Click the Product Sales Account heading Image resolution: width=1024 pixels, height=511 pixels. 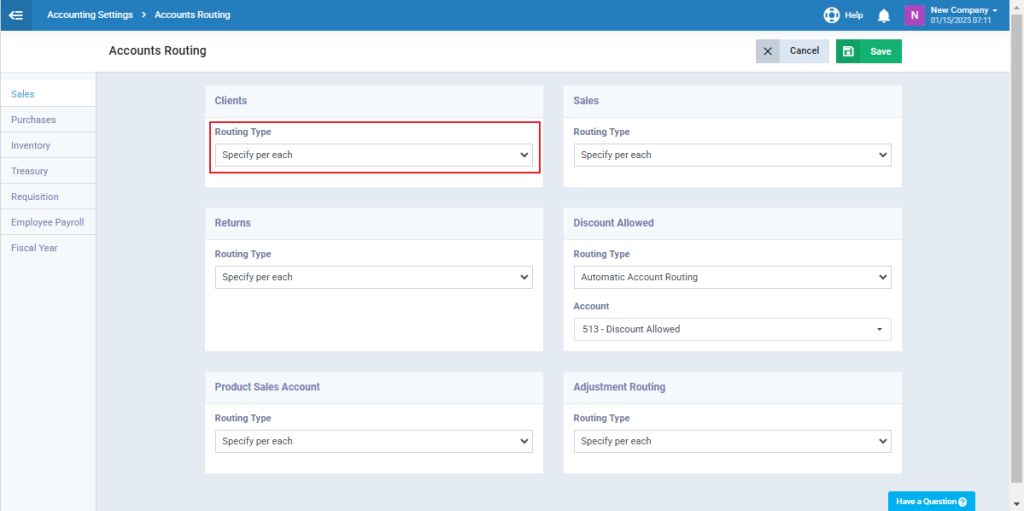tap(267, 387)
